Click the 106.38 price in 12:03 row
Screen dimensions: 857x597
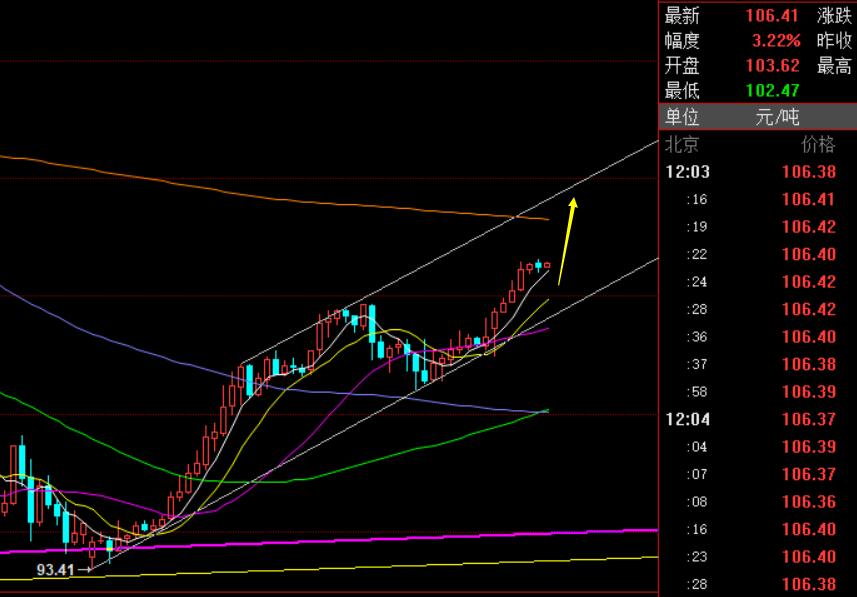pos(809,172)
